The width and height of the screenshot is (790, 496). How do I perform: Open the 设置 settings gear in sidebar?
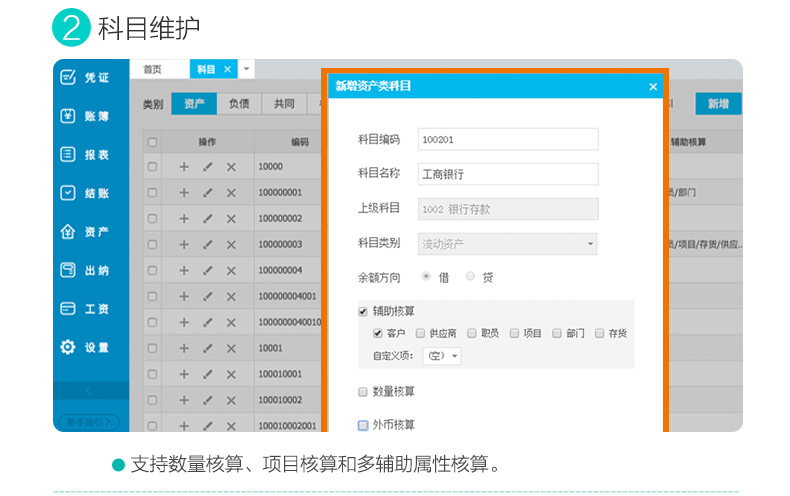point(85,347)
